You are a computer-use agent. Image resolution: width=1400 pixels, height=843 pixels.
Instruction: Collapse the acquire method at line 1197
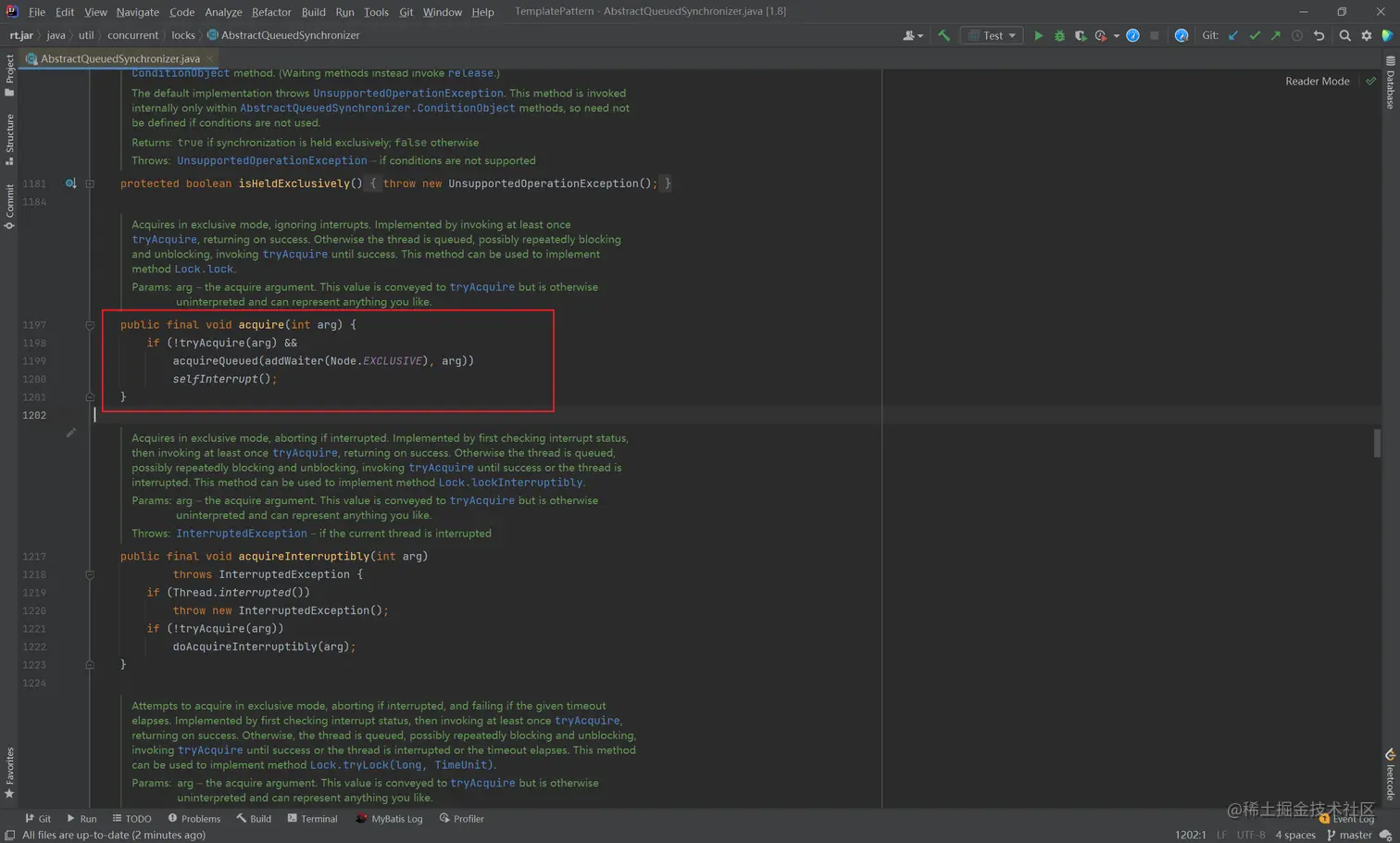click(90, 325)
